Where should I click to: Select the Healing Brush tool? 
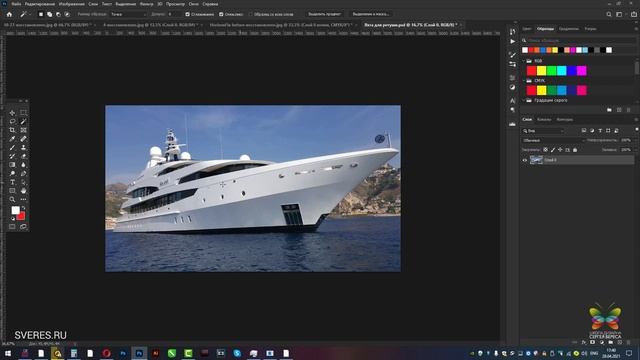[23, 139]
